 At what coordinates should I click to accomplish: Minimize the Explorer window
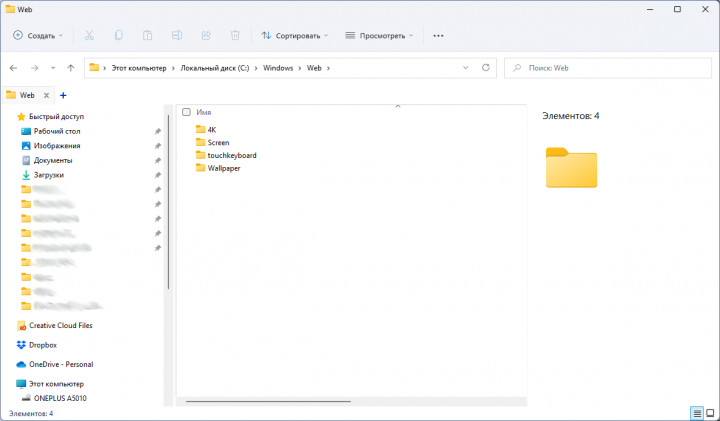point(650,9)
